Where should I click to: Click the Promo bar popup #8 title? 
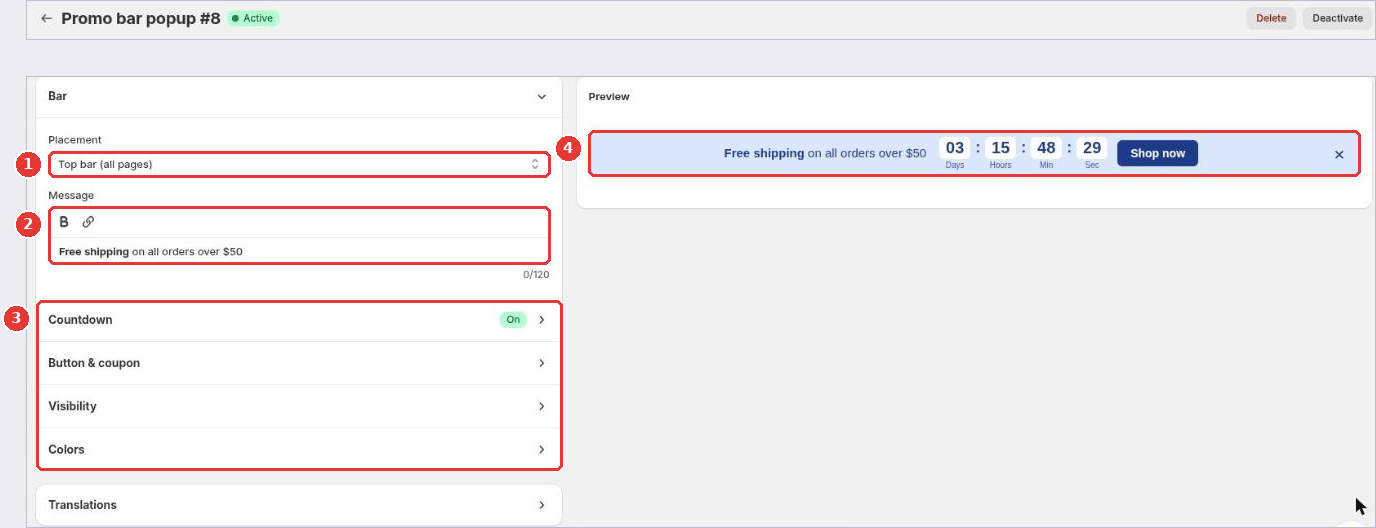click(x=140, y=18)
